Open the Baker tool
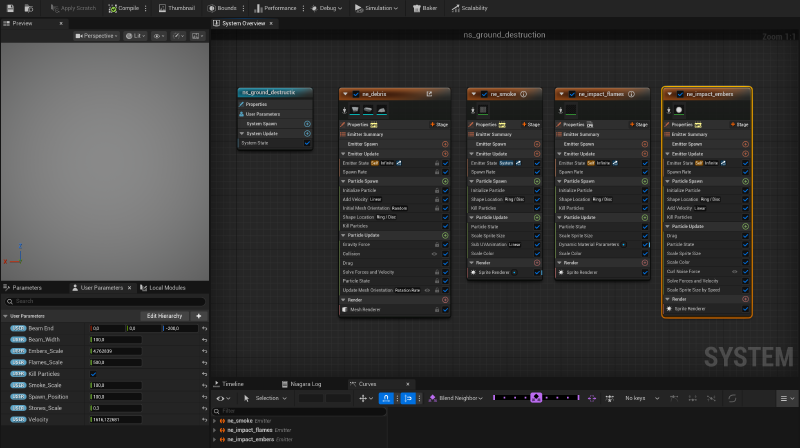Screen dimensions: 800x448 pos(425,7)
